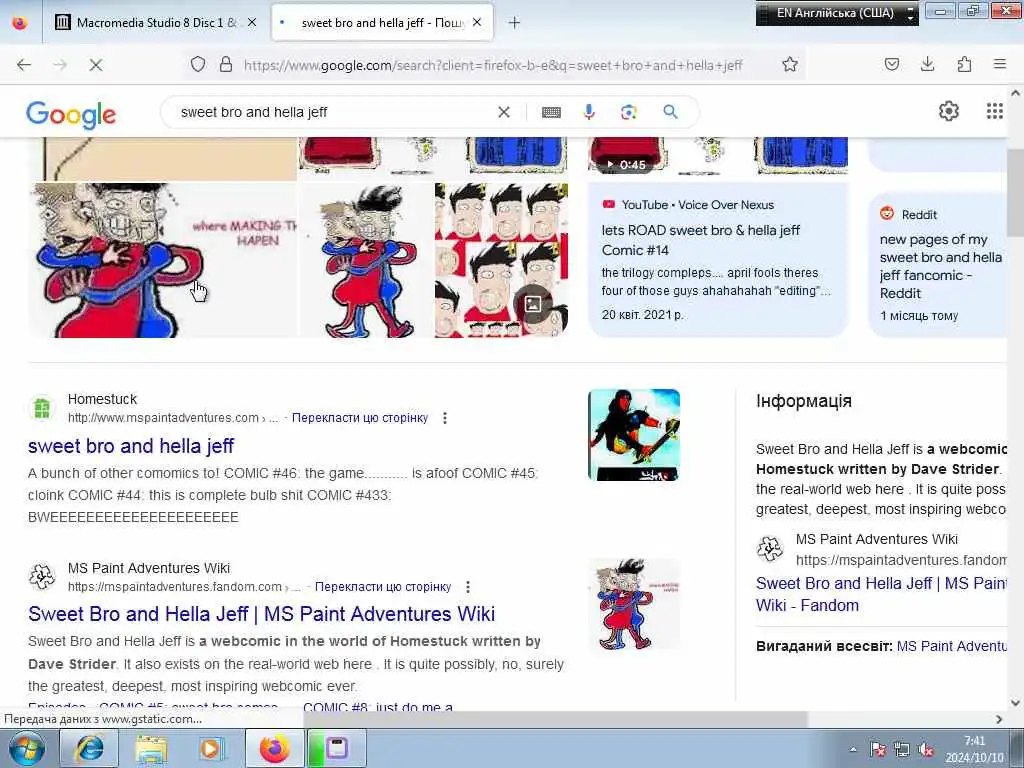
Task: Stop loading the page with X button
Action: tap(95, 65)
